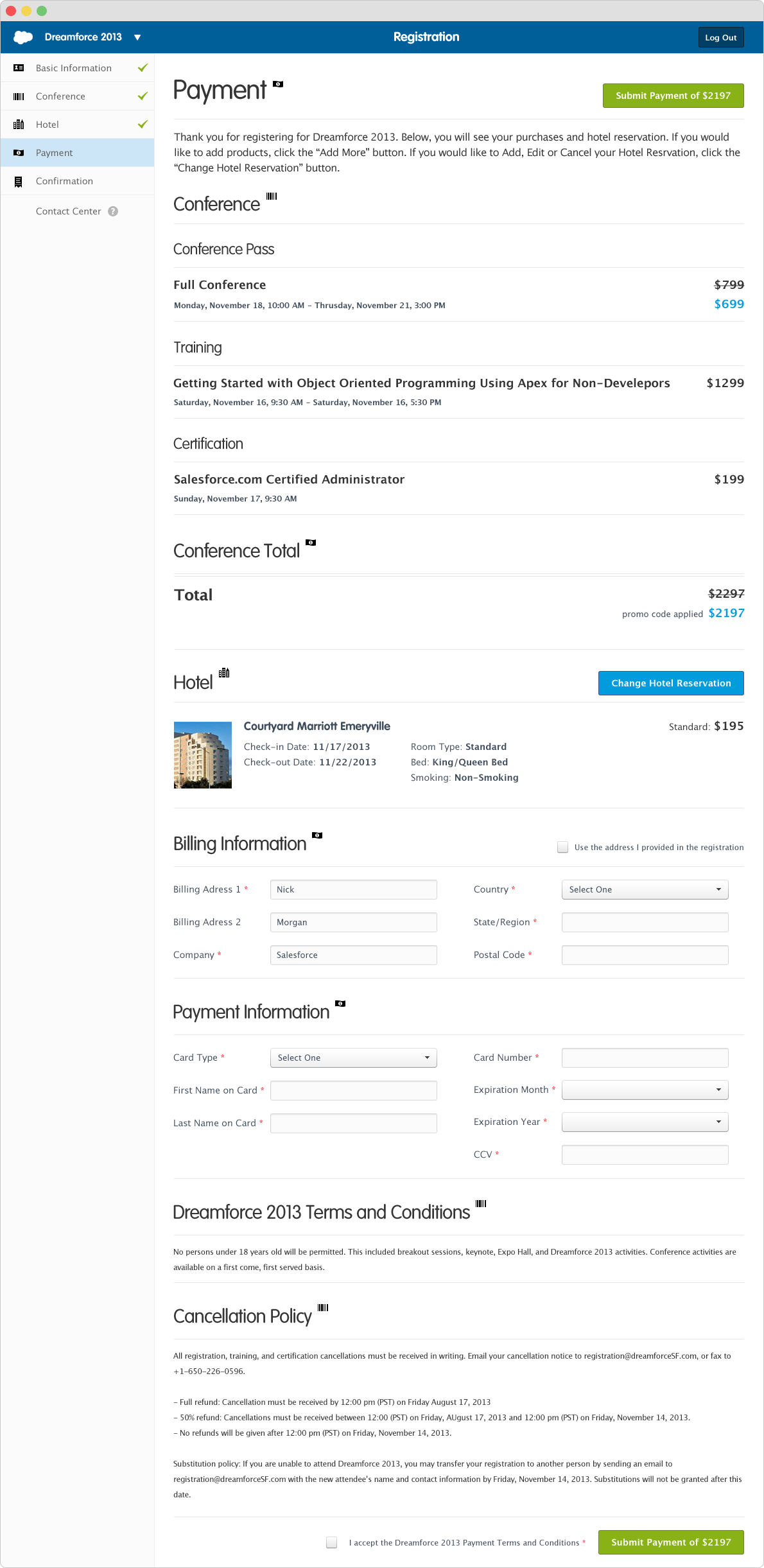Click the Log Out button
This screenshot has height=1568, width=764.
tap(721, 37)
